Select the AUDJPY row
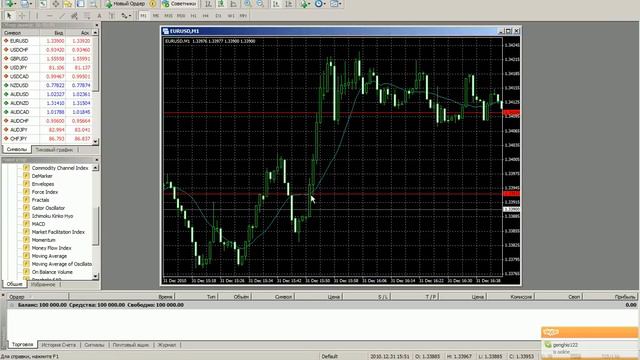This screenshot has width=640, height=360. point(47,130)
